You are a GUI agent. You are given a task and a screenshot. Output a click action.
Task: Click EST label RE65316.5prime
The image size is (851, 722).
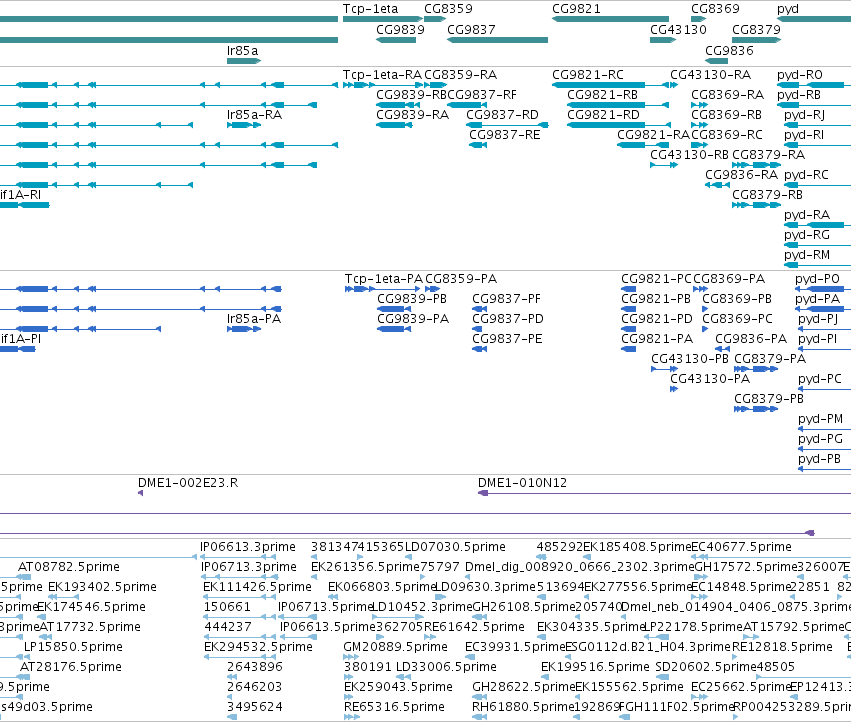tap(395, 707)
